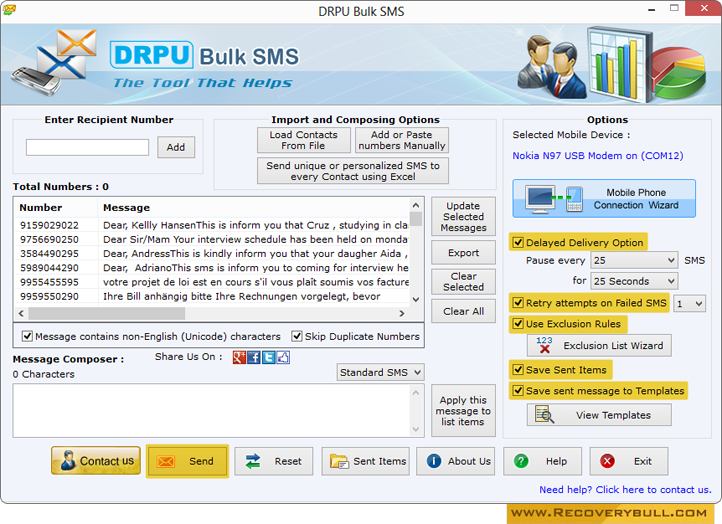This screenshot has width=722, height=524.
Task: Disable Use Exclusion Rules checkbox
Action: point(518,324)
